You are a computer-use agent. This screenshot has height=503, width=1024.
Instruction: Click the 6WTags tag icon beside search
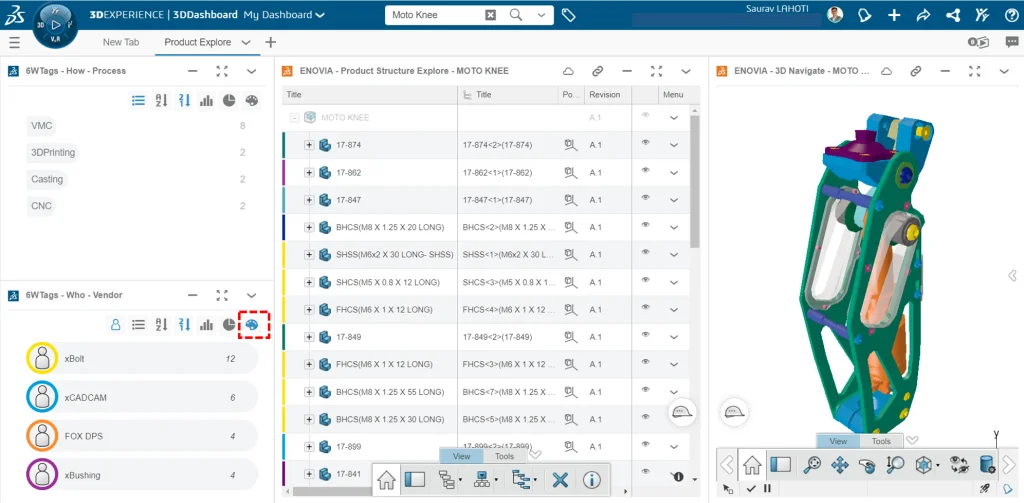[x=568, y=15]
